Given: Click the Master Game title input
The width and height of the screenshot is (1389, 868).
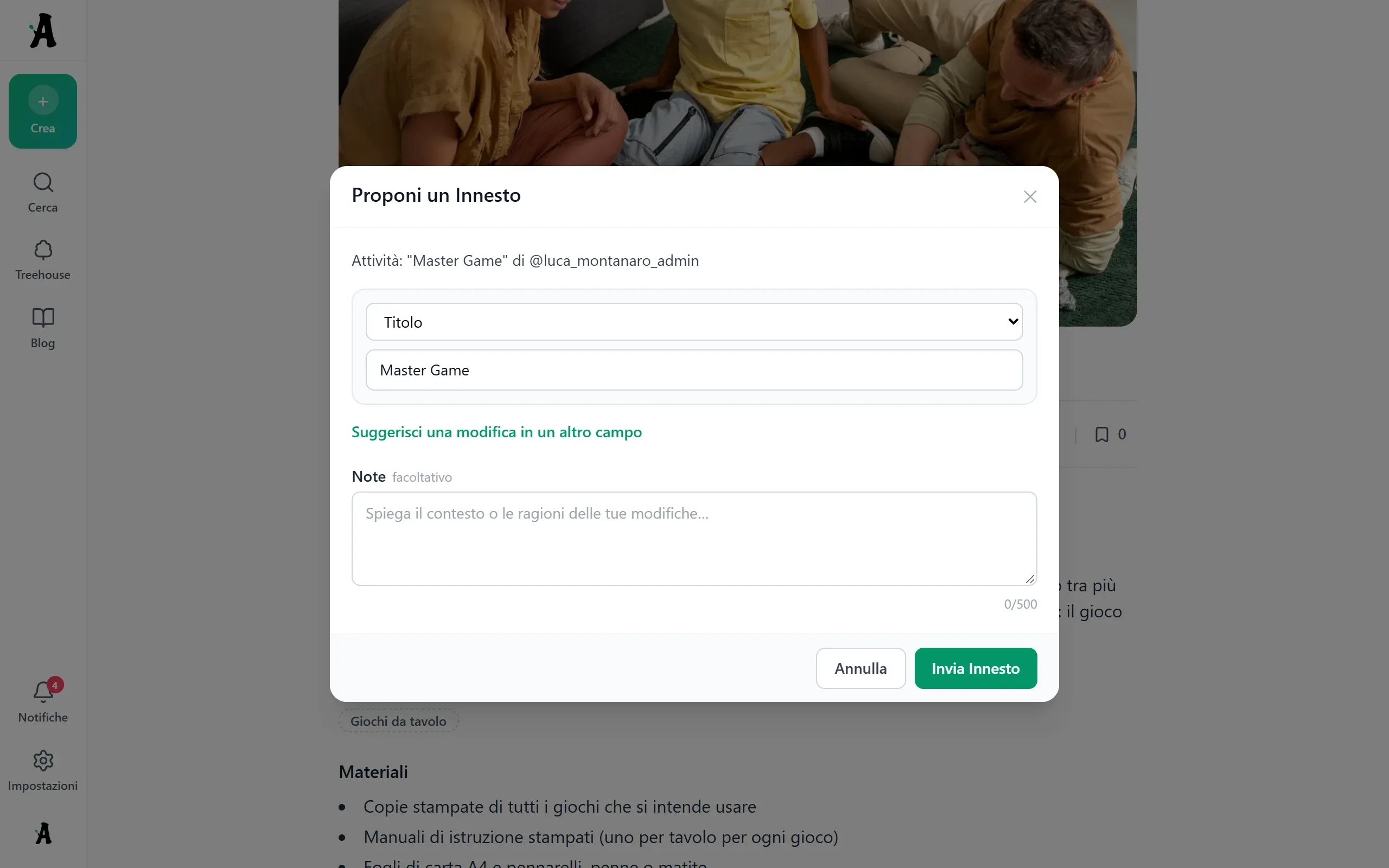Looking at the screenshot, I should 694,371.
